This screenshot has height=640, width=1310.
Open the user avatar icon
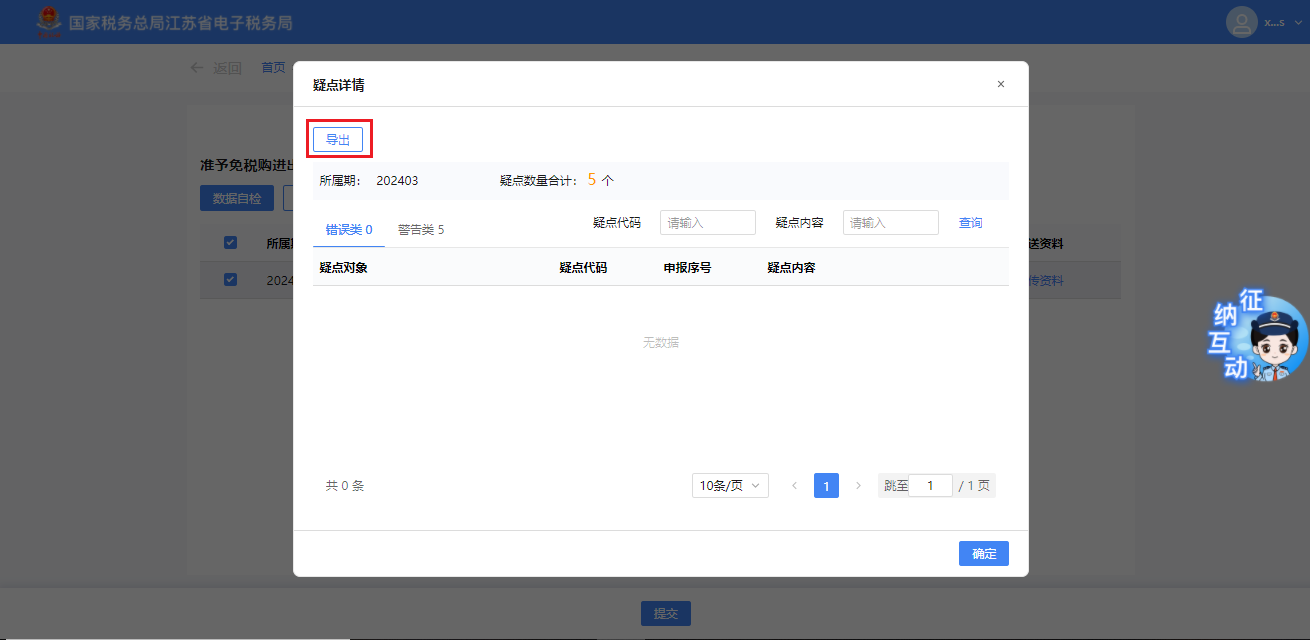click(x=1241, y=22)
